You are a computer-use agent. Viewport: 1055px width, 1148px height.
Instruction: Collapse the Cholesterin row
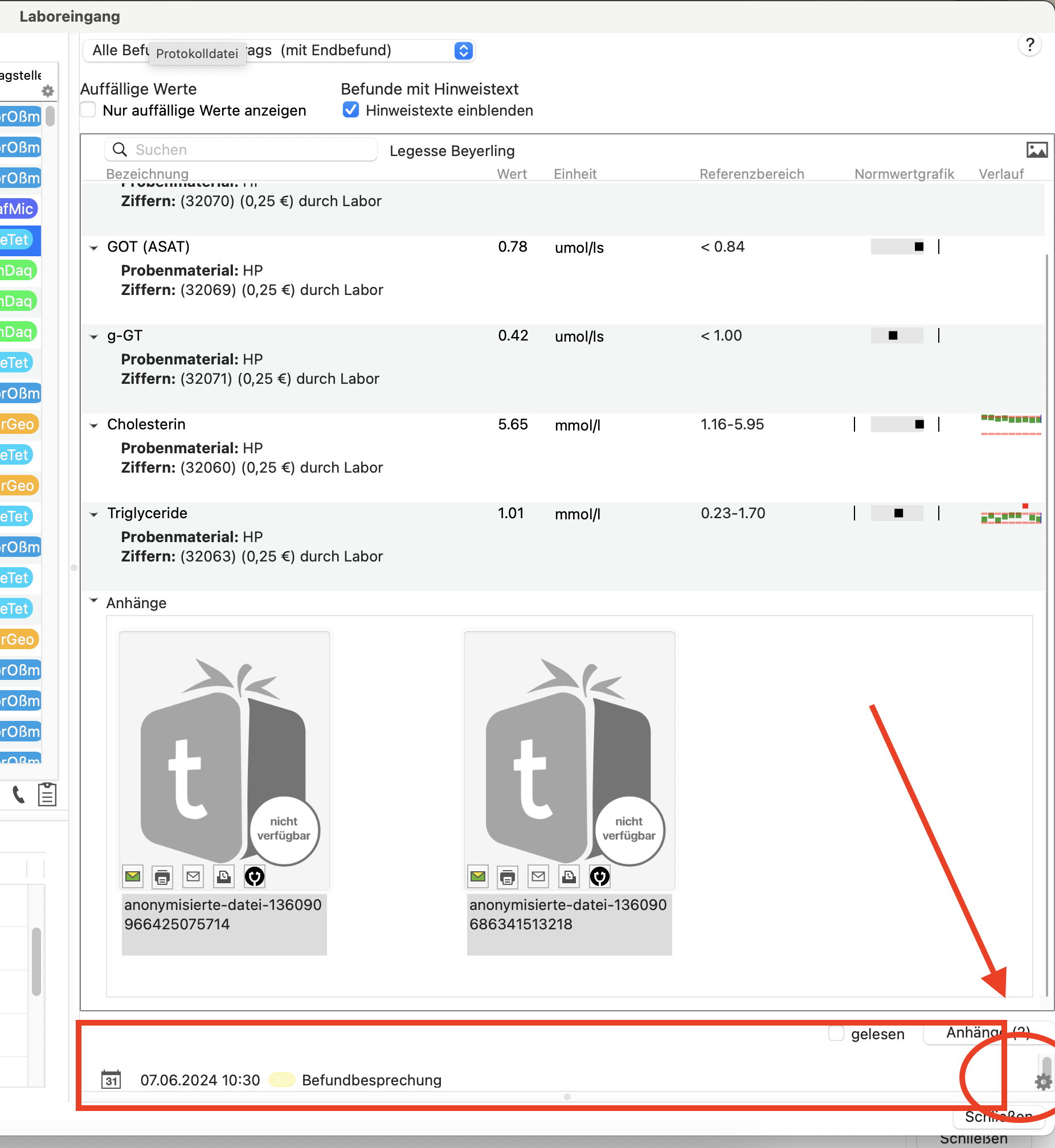pos(94,425)
